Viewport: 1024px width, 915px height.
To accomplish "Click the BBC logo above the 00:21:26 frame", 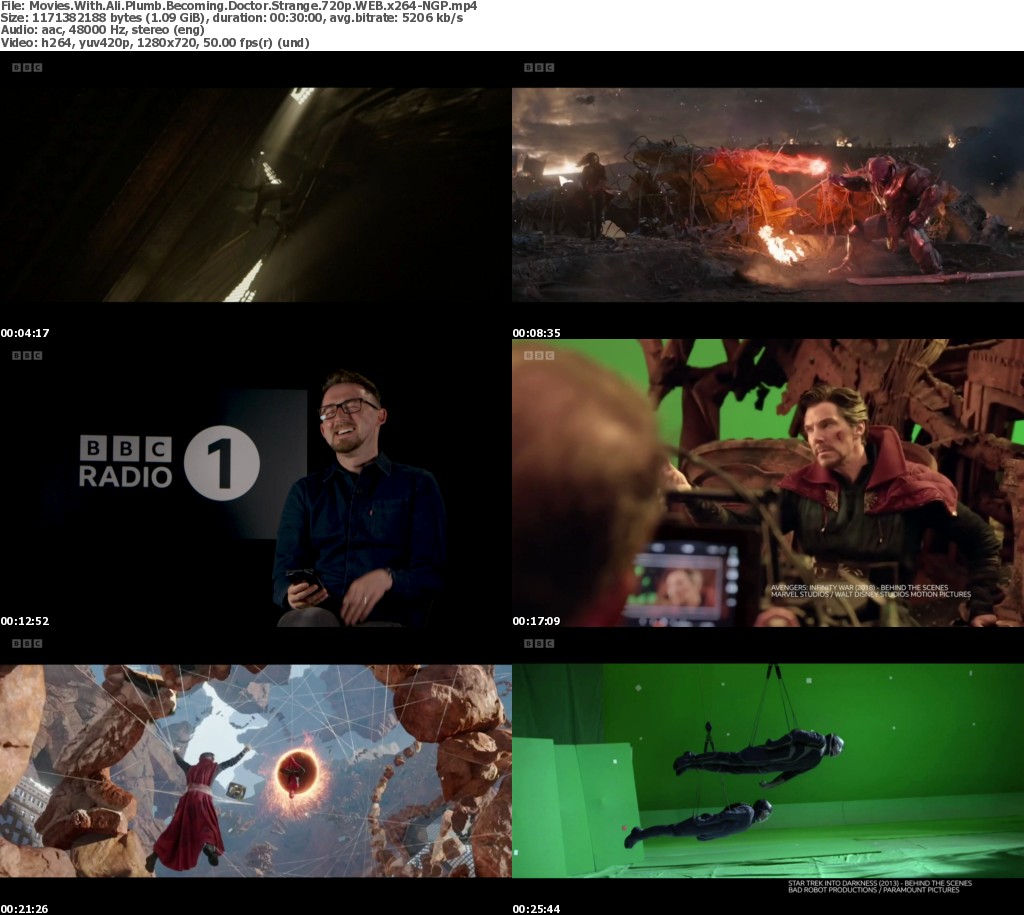I will tap(27, 643).
